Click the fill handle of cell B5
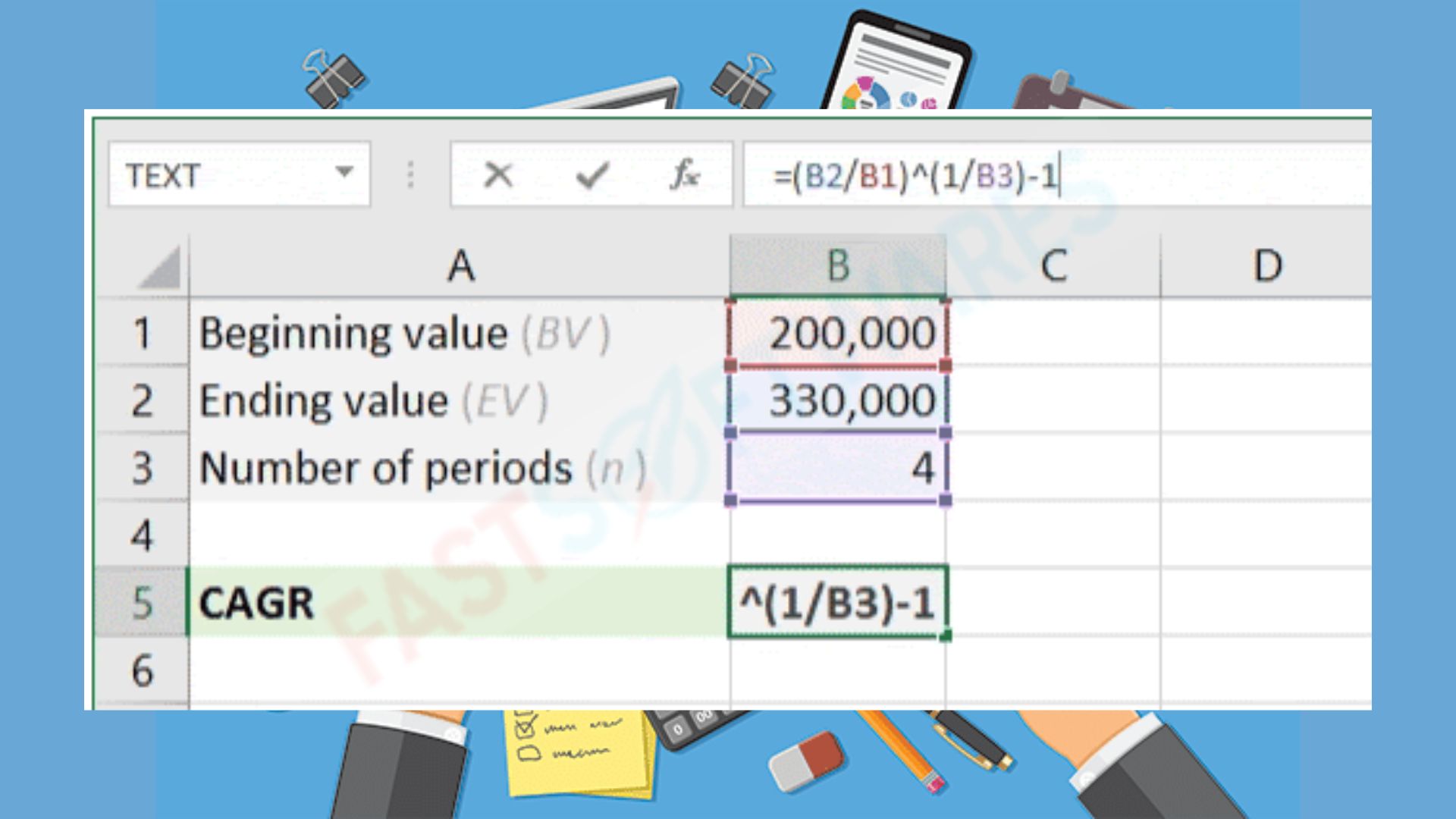The image size is (1456, 819). [x=945, y=635]
